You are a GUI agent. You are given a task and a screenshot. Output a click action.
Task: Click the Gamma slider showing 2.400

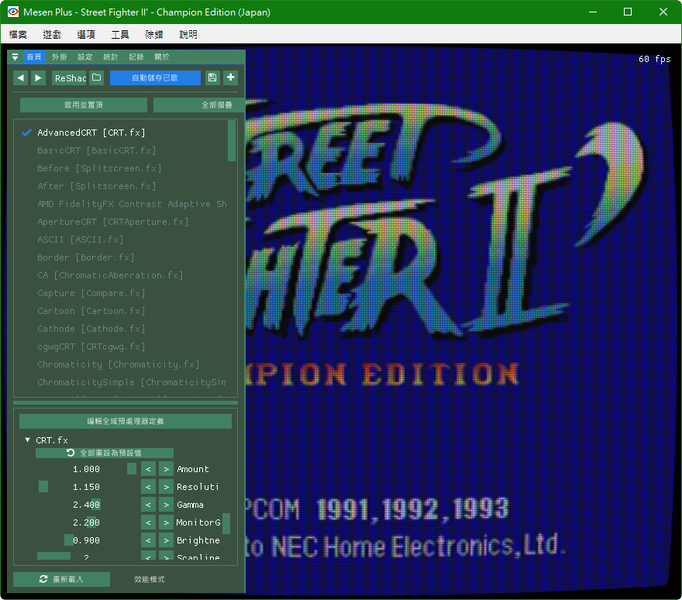pos(87,505)
